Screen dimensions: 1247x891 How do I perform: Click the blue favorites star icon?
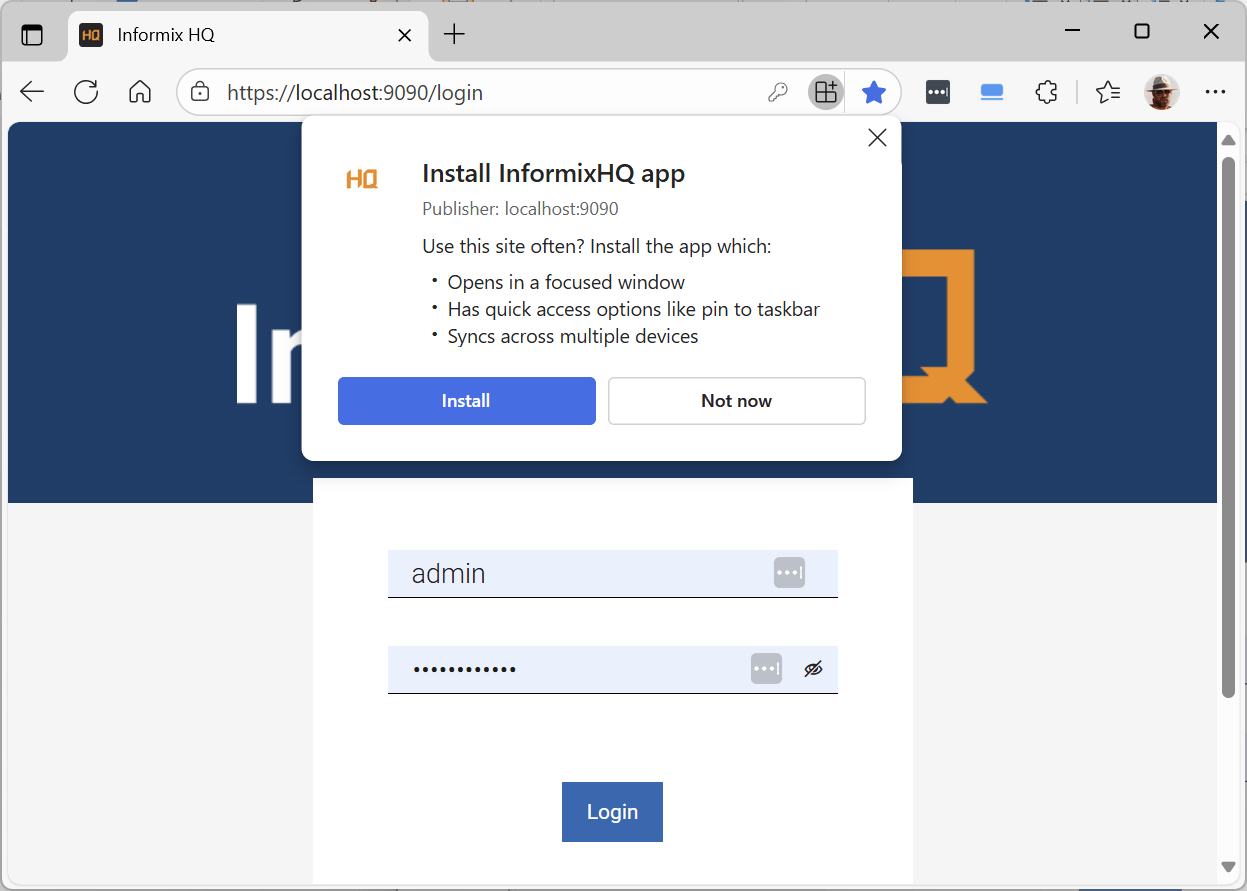pyautogui.click(x=874, y=93)
